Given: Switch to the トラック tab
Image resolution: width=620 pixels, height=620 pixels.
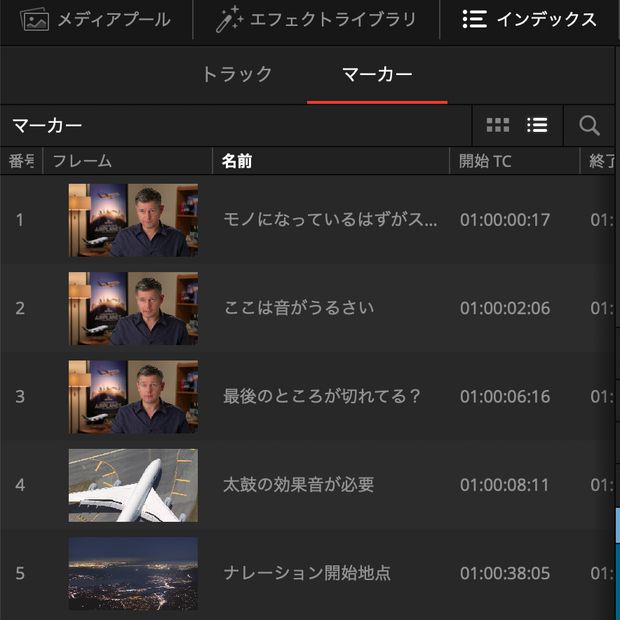Looking at the screenshot, I should coord(237,74).
